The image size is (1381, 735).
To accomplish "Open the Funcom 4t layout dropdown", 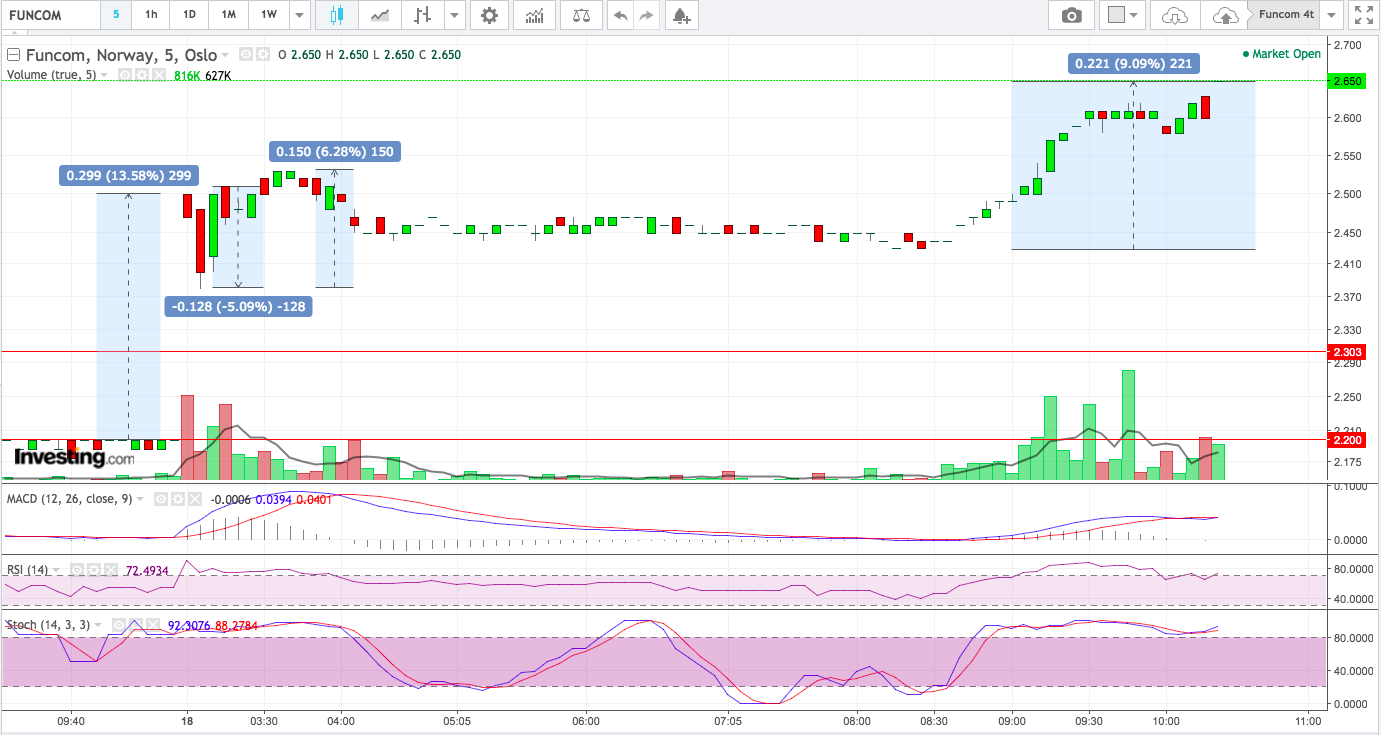I will tap(1331, 15).
